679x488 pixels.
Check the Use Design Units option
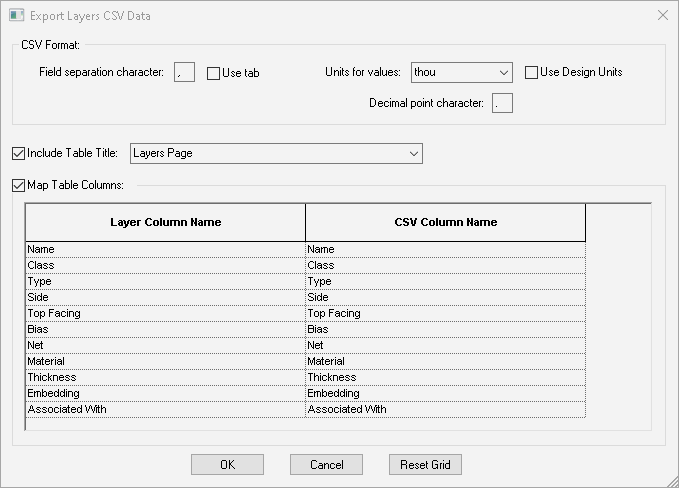point(532,72)
